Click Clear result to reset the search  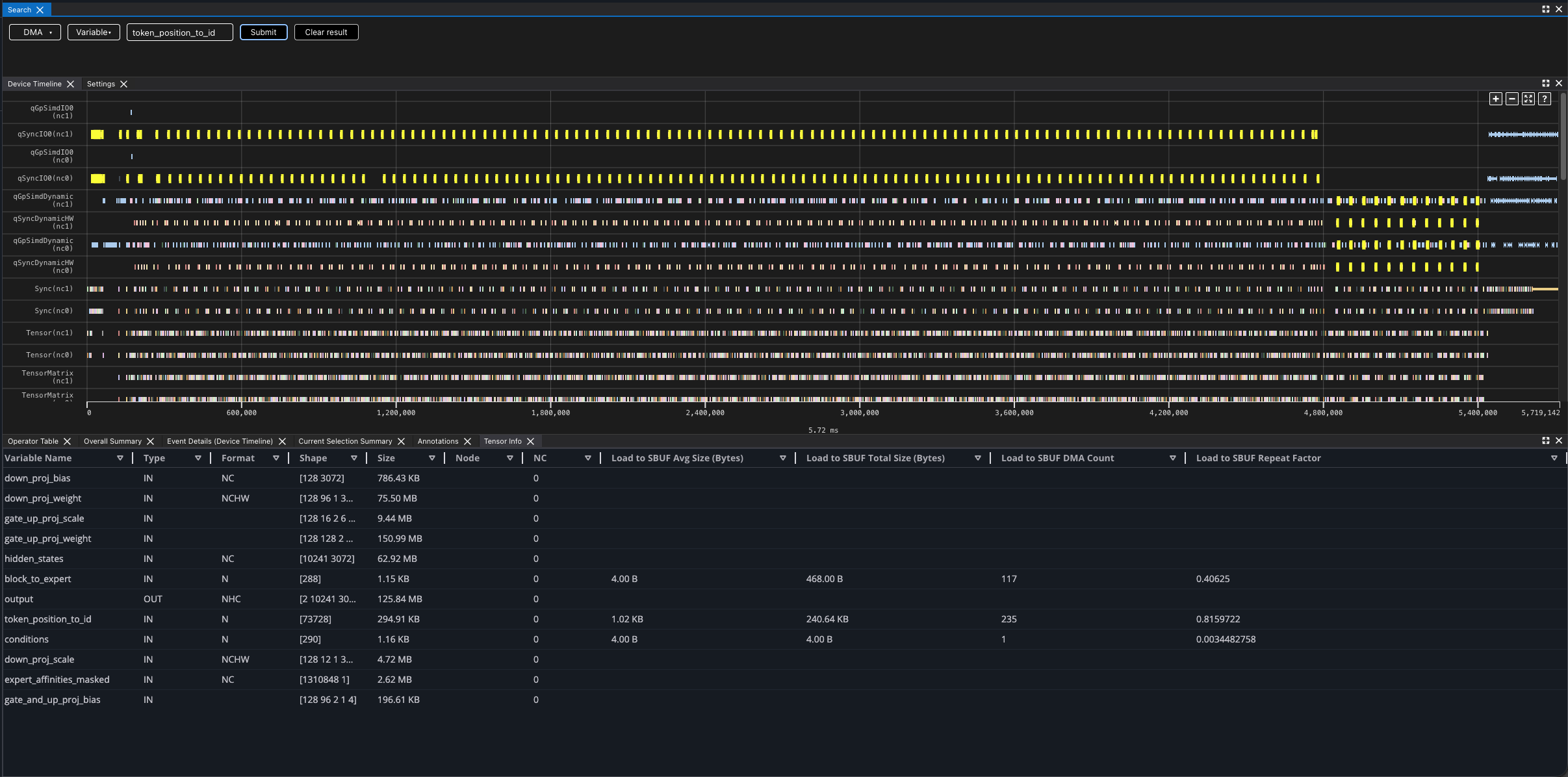click(326, 32)
